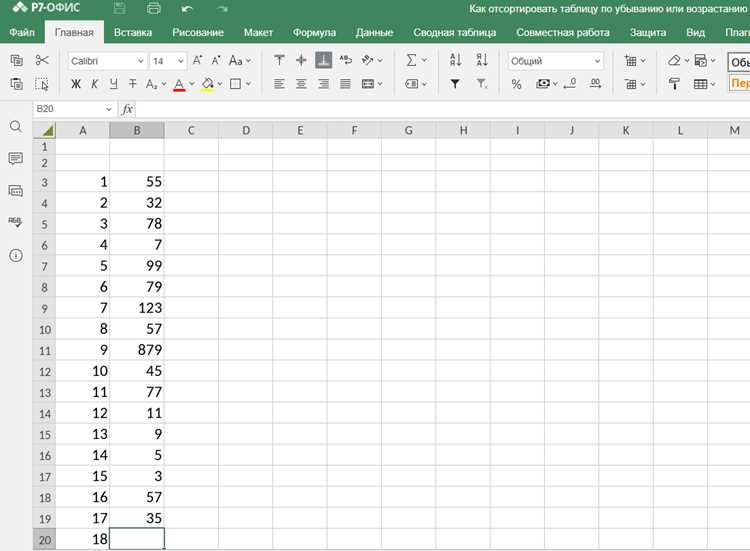Click the select all cells corner

(x=44, y=130)
